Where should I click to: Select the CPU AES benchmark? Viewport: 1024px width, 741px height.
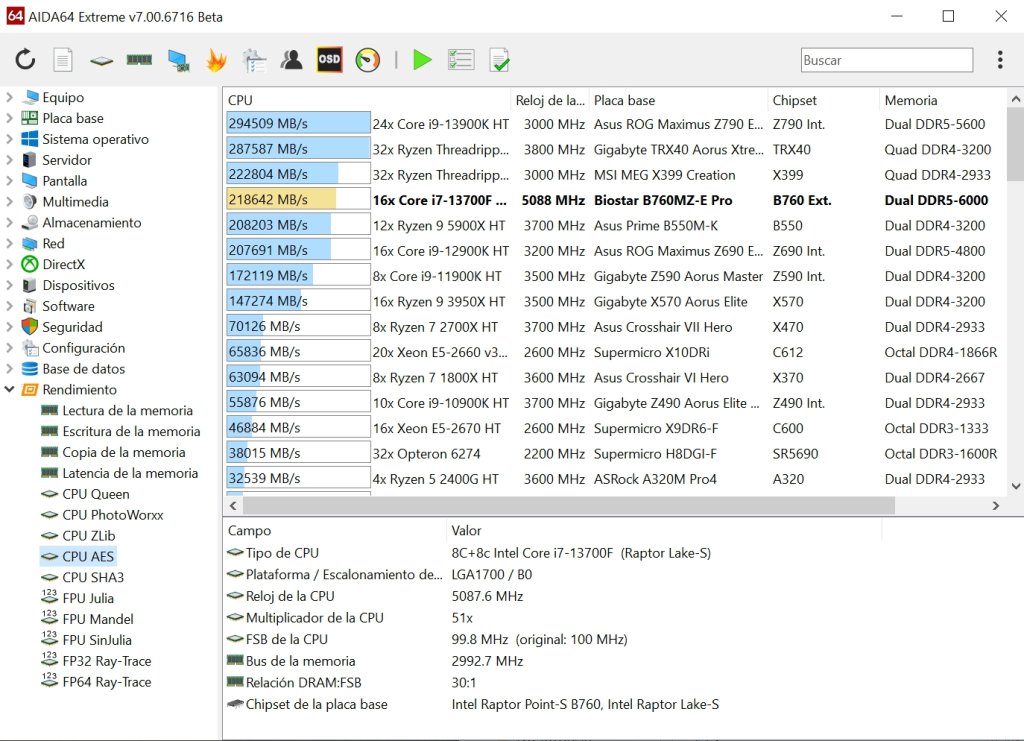tap(88, 557)
